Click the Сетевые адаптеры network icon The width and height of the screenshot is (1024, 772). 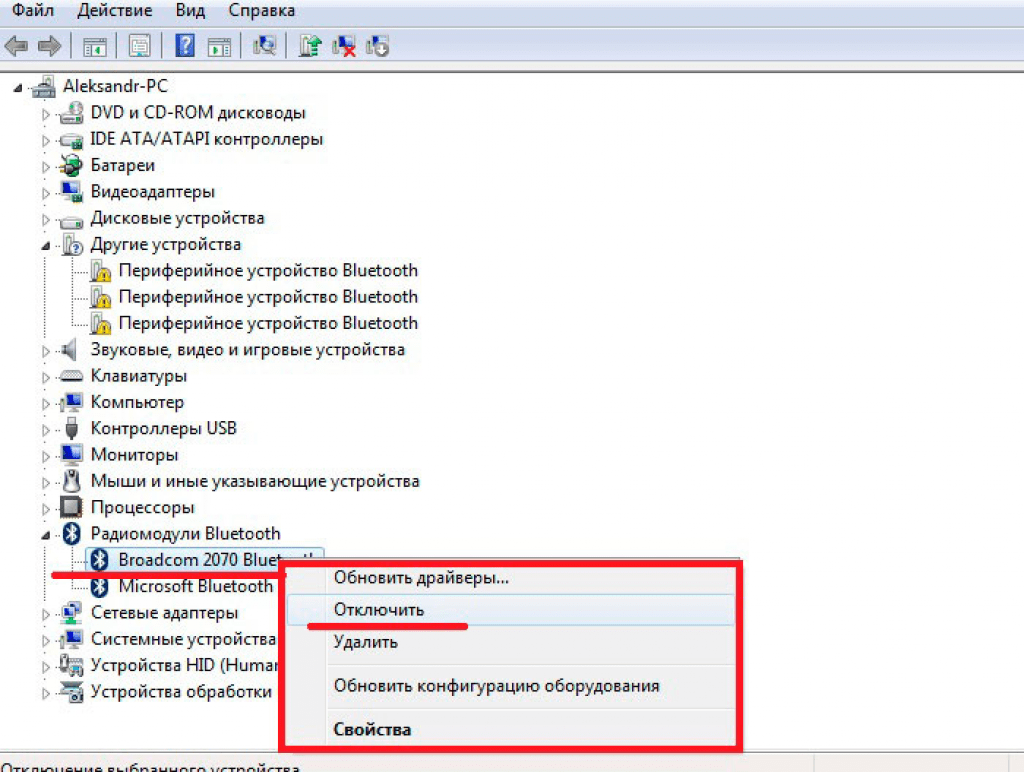coord(71,613)
